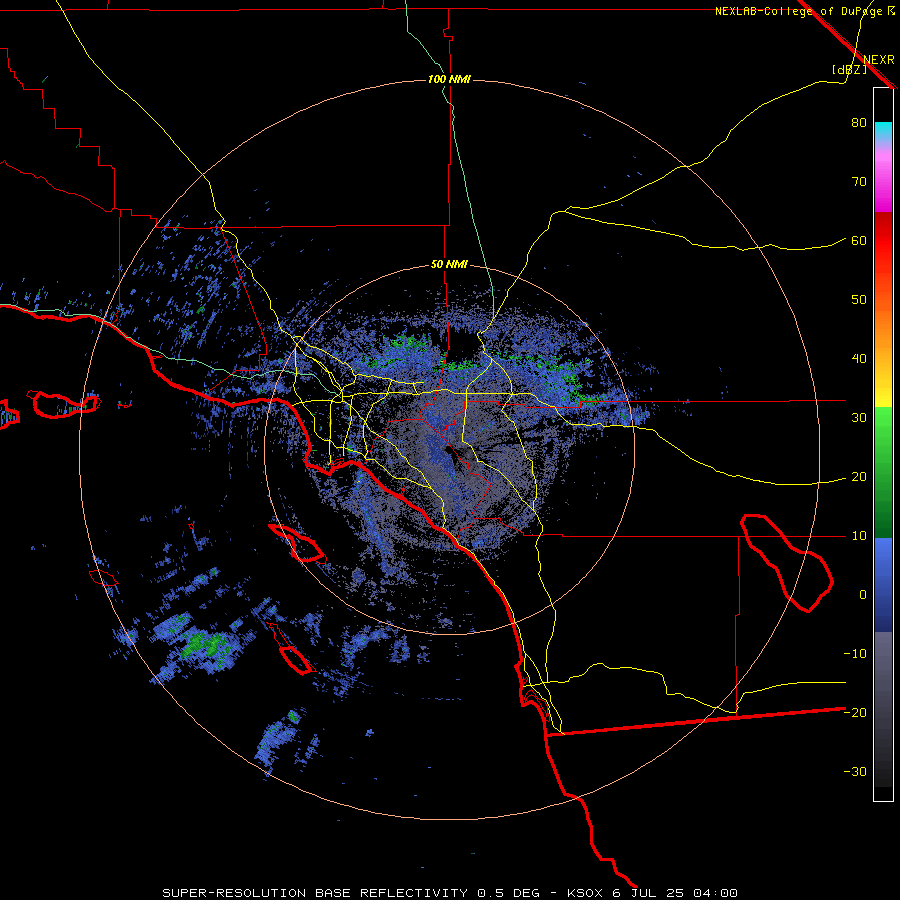900x900 pixels.
Task: Click the '6 JUL 25 04:00' timestamp
Action: [675, 893]
